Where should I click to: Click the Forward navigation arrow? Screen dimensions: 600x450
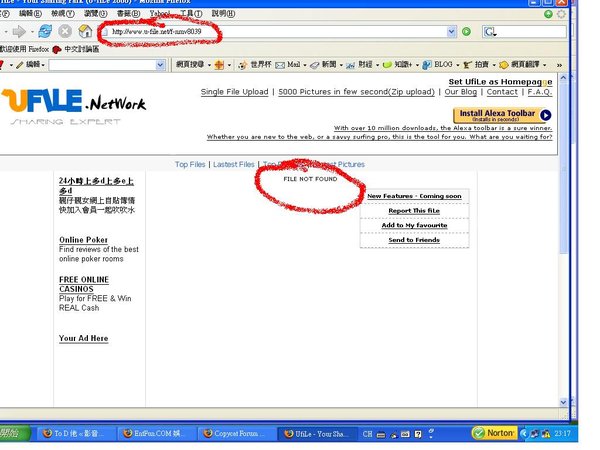point(19,31)
